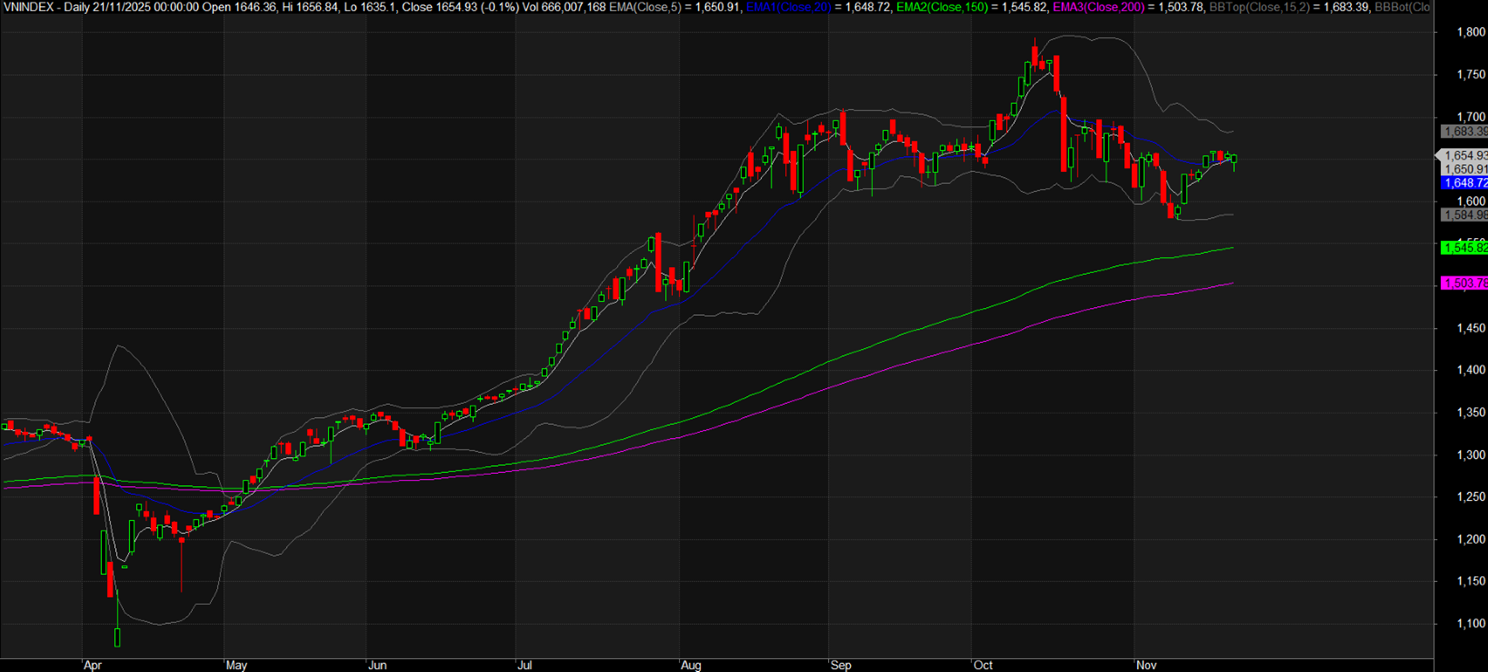Click the gray 1,584.98 BBBot price tag
Screen dimensions: 1488x672
pyautogui.click(x=1464, y=215)
